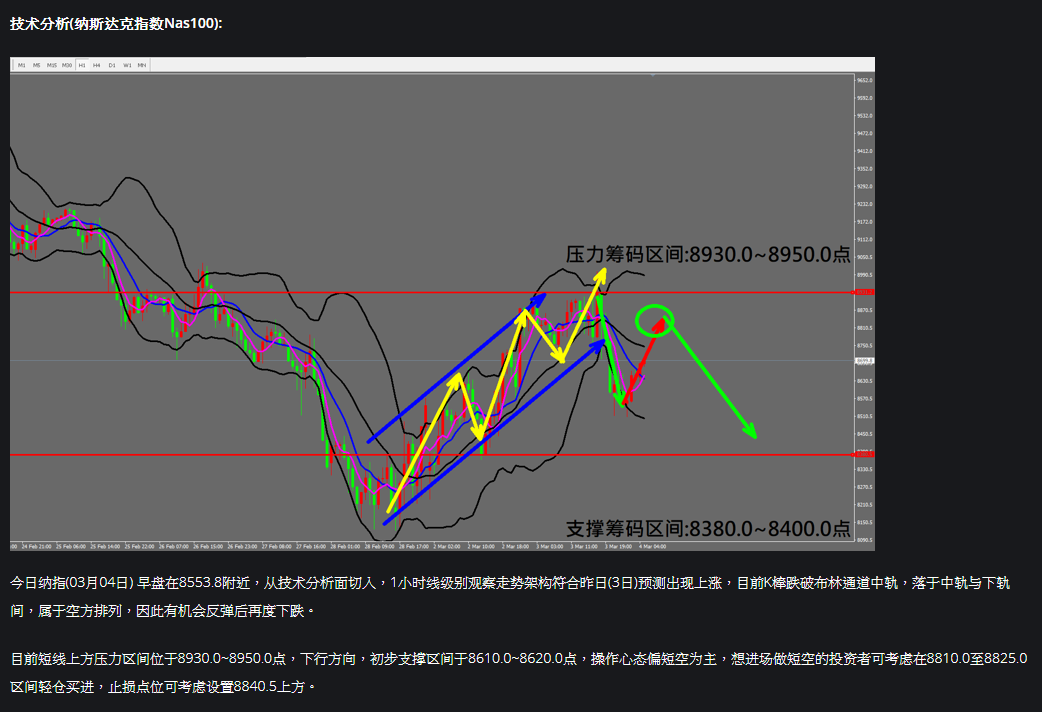This screenshot has height=712, width=1042.
Task: Click the 2 Mar 18:00 time axis label
Action: tap(516, 546)
